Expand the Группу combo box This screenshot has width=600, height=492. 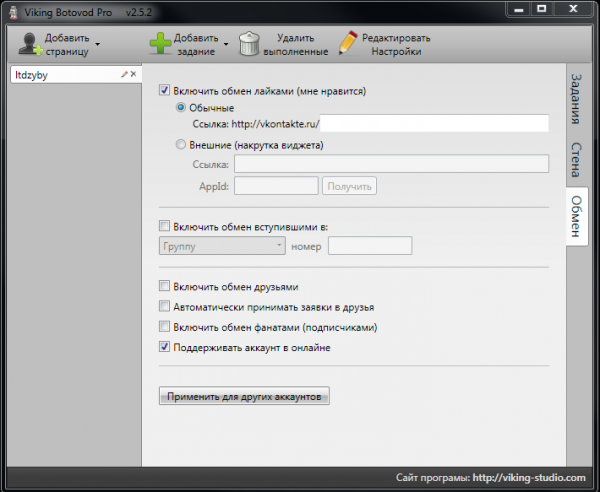pos(222,246)
